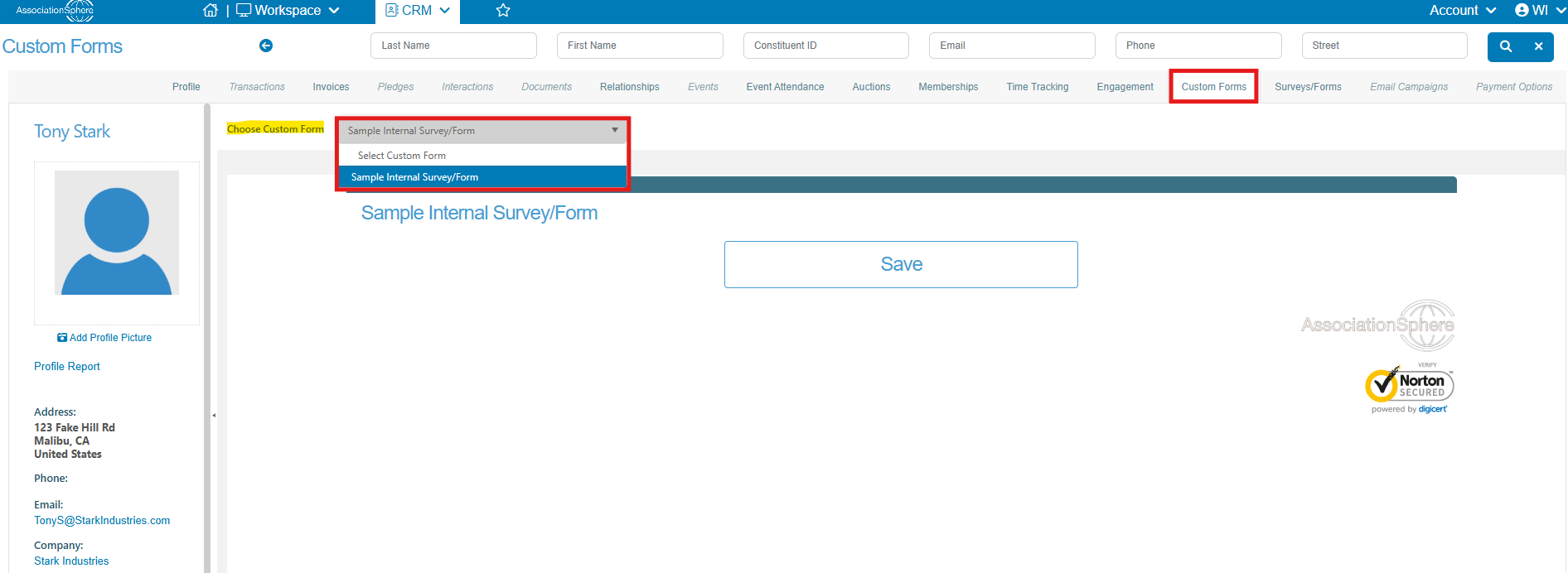This screenshot has width=1568, height=573.
Task: Focus the Last Name search field
Action: click(453, 46)
